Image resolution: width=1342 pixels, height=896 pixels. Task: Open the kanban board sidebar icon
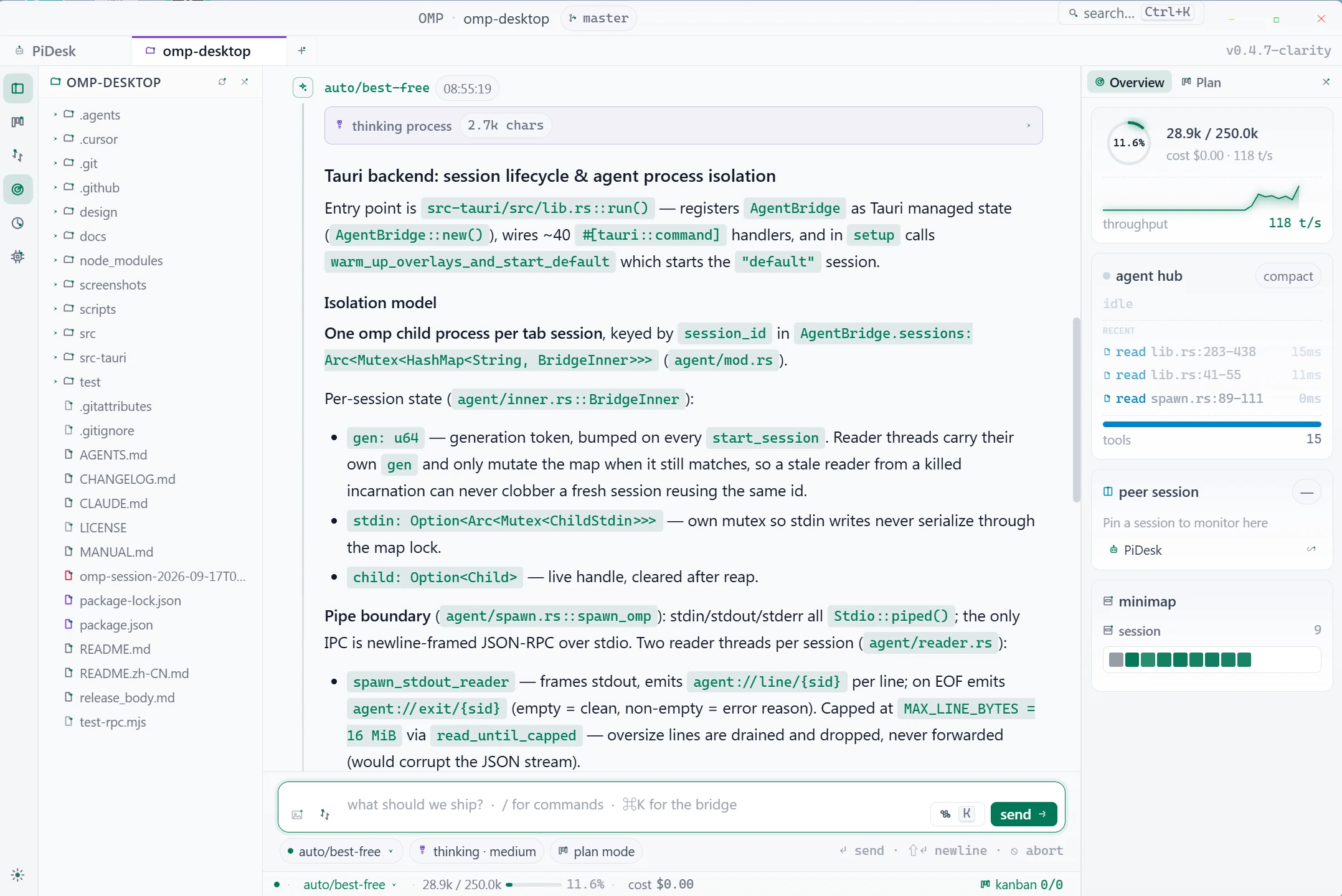(18, 122)
